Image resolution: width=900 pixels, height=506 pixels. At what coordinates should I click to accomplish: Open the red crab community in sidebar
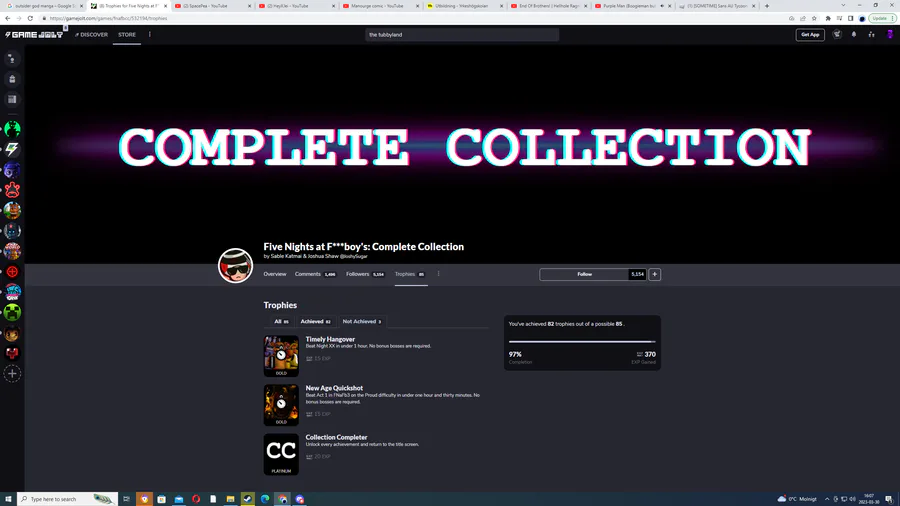coord(12,190)
